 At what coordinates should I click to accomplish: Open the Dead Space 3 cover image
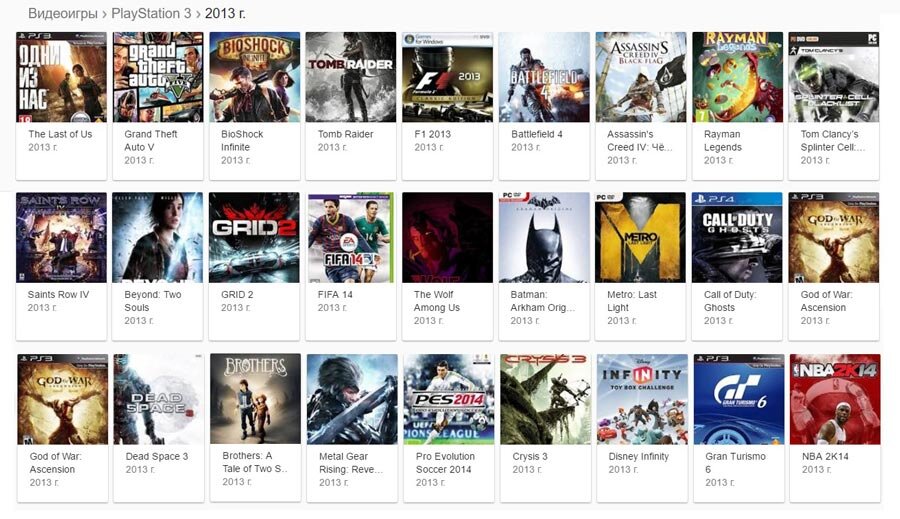(x=158, y=399)
